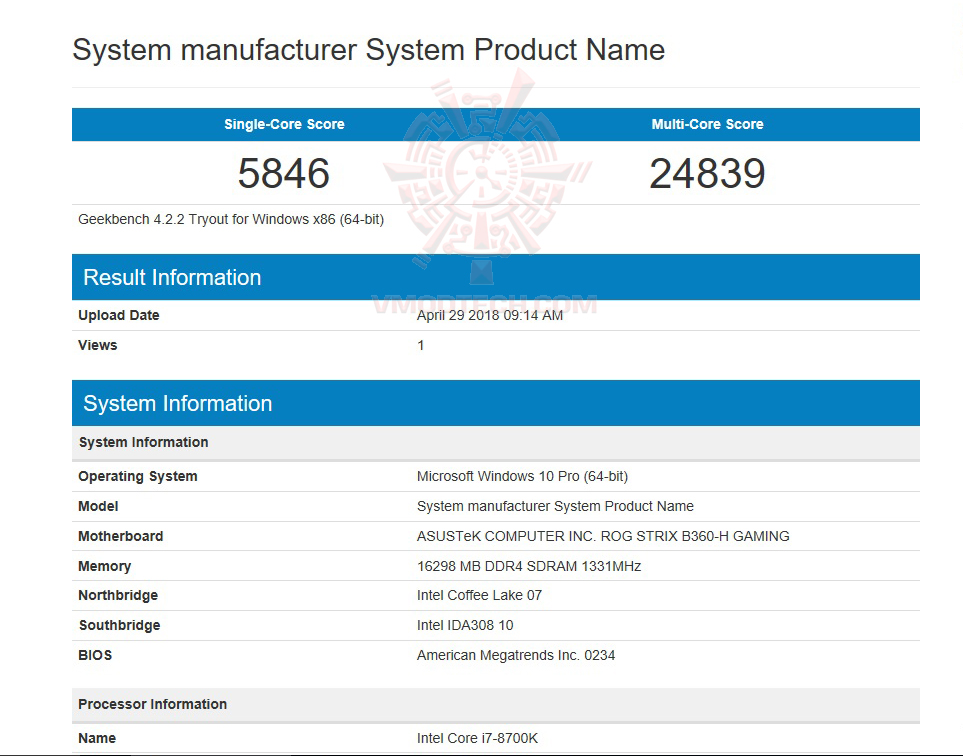Click the Views count value 1

click(421, 345)
